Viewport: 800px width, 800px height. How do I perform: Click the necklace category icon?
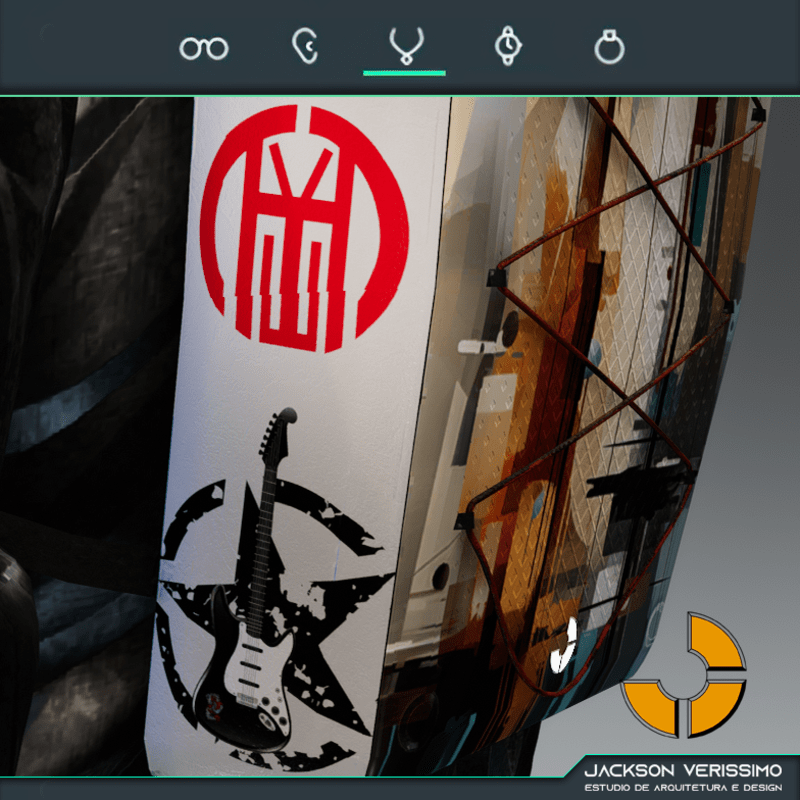(404, 46)
